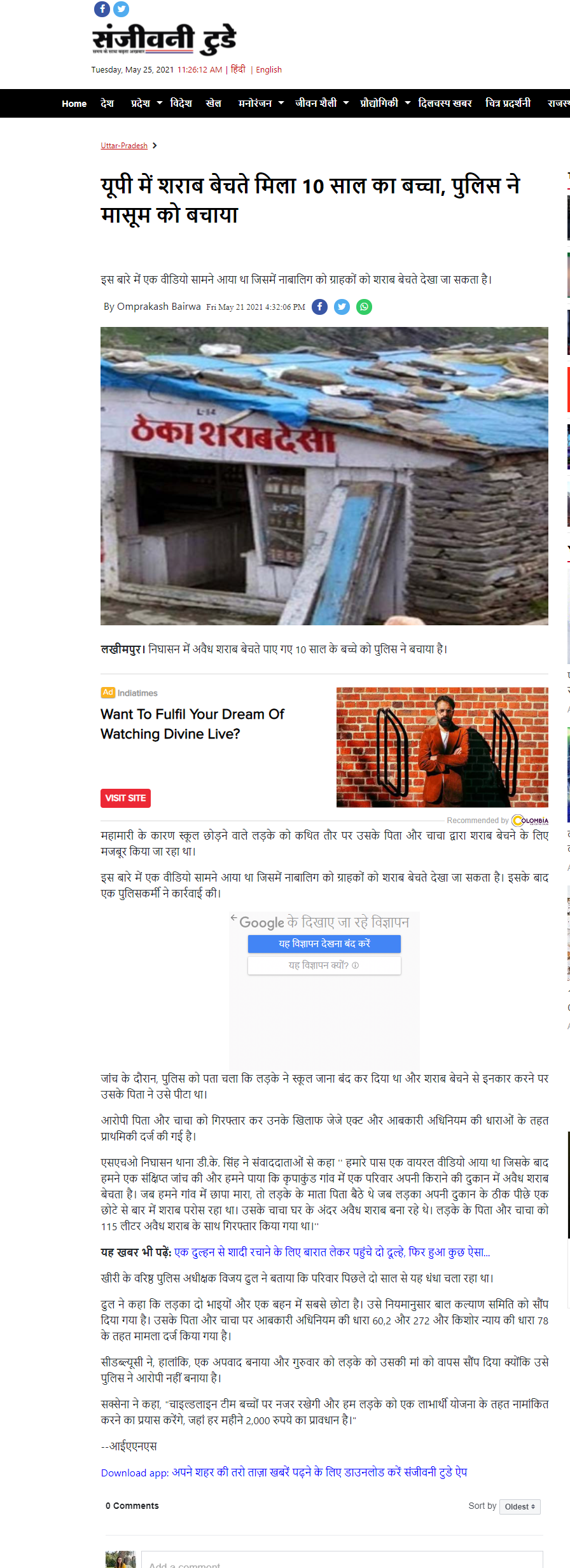Click the यह विज्ञापन देखना बंद करें button
This screenshot has height=1568, width=570.
click(x=324, y=944)
